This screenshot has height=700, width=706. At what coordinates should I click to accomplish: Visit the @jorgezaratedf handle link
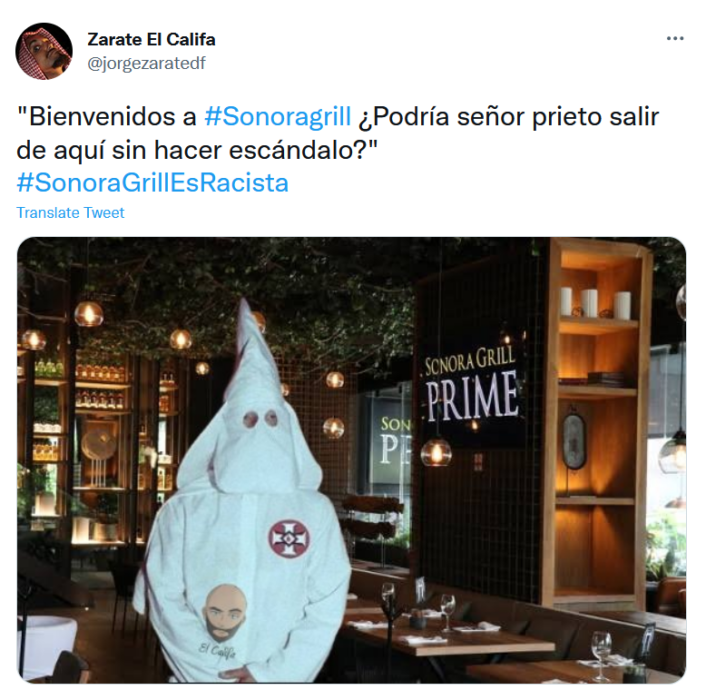[146, 63]
